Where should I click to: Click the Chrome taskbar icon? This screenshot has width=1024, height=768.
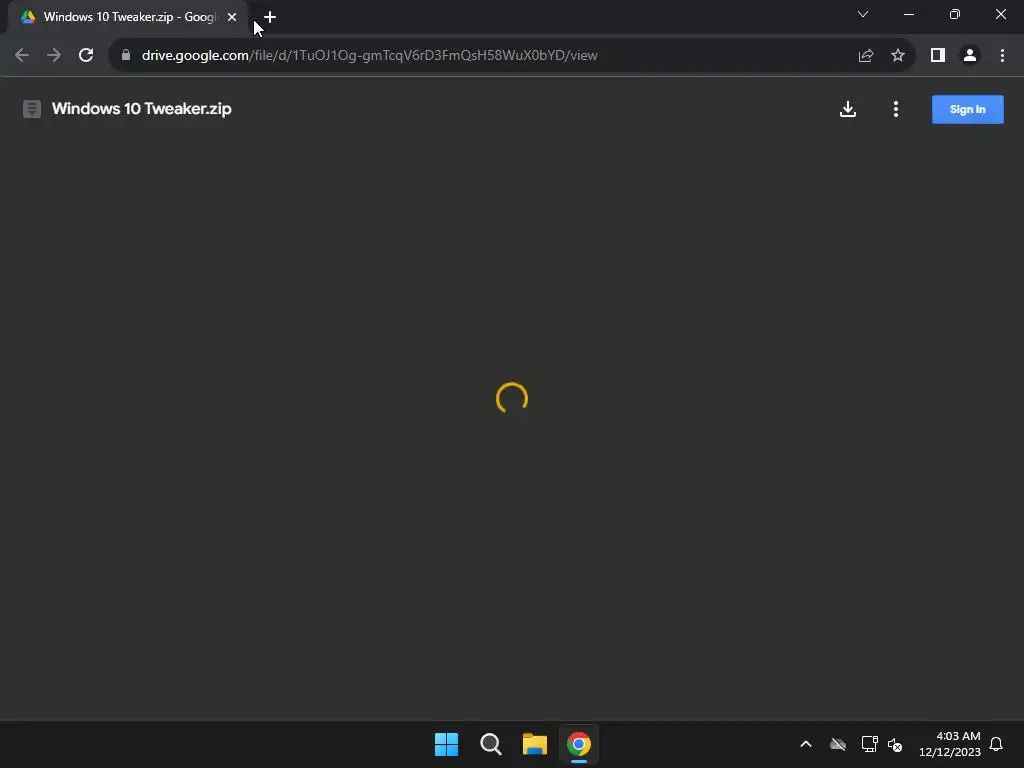tap(579, 744)
